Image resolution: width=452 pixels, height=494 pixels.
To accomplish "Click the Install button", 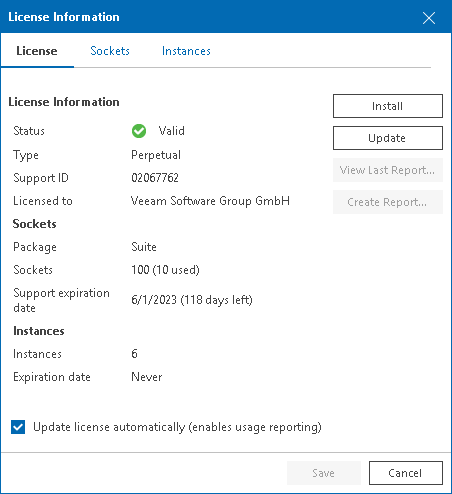I will coord(388,106).
